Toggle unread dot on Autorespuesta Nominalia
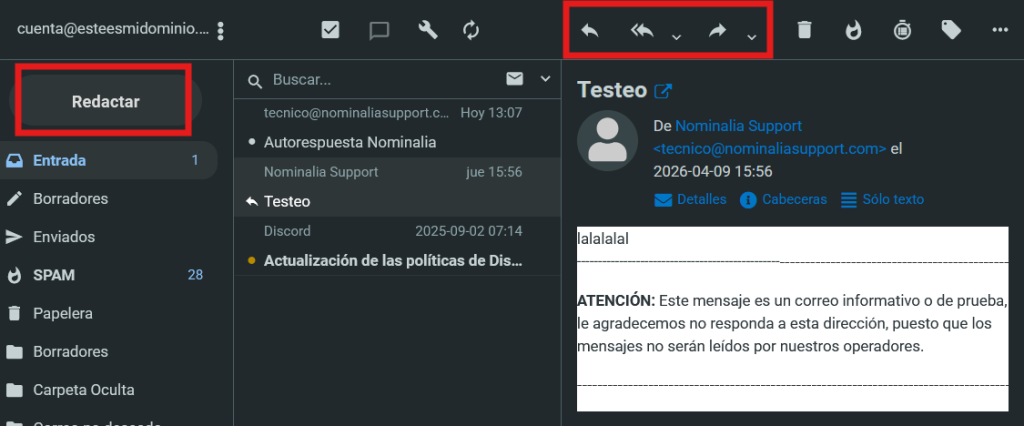This screenshot has height=426, width=1024. point(251,143)
